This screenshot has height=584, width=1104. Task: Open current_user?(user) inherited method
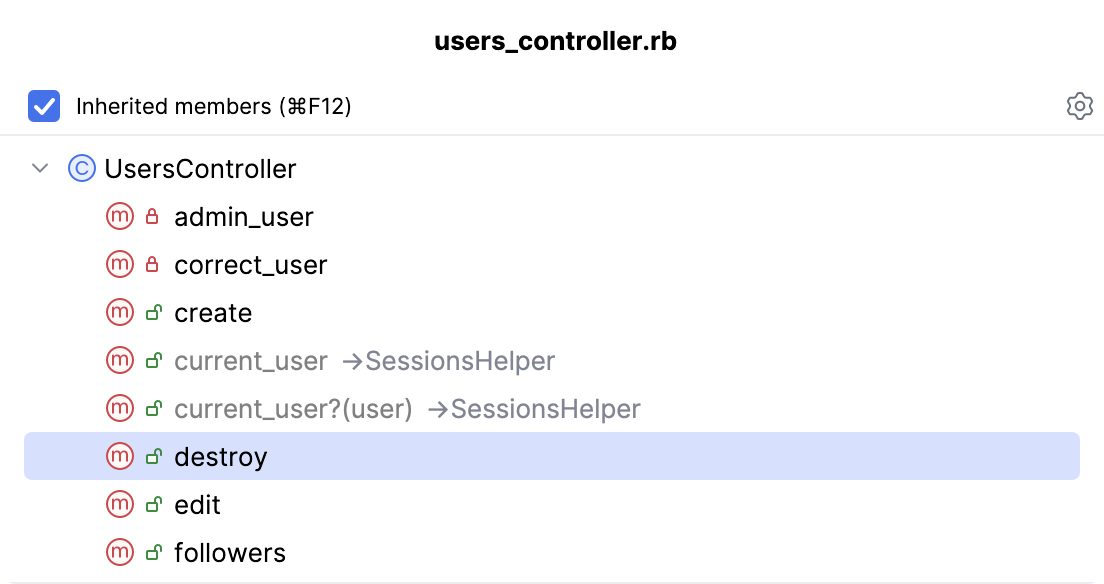293,409
